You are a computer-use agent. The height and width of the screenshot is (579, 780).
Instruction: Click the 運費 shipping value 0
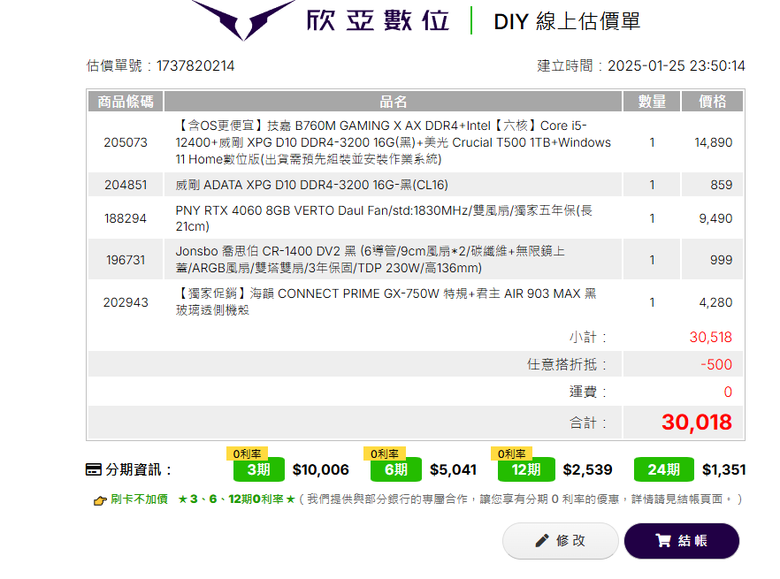click(x=728, y=392)
